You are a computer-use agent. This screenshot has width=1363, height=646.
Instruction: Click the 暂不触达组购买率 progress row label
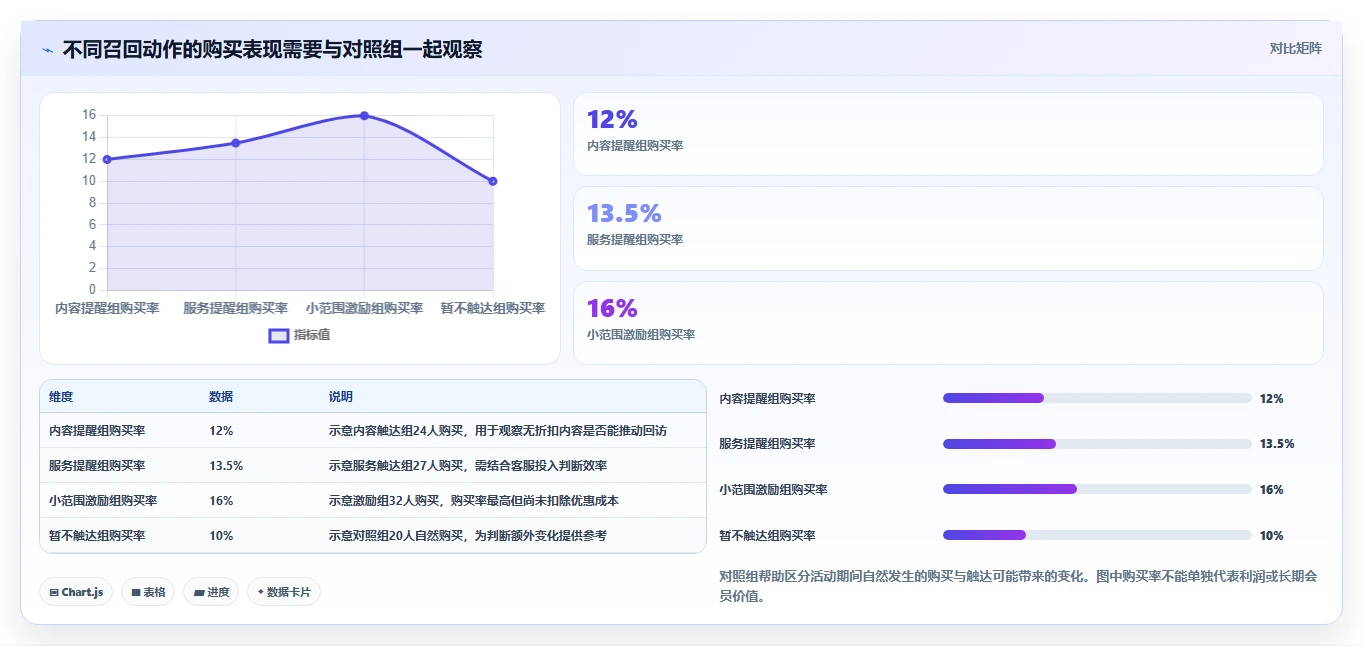768,535
